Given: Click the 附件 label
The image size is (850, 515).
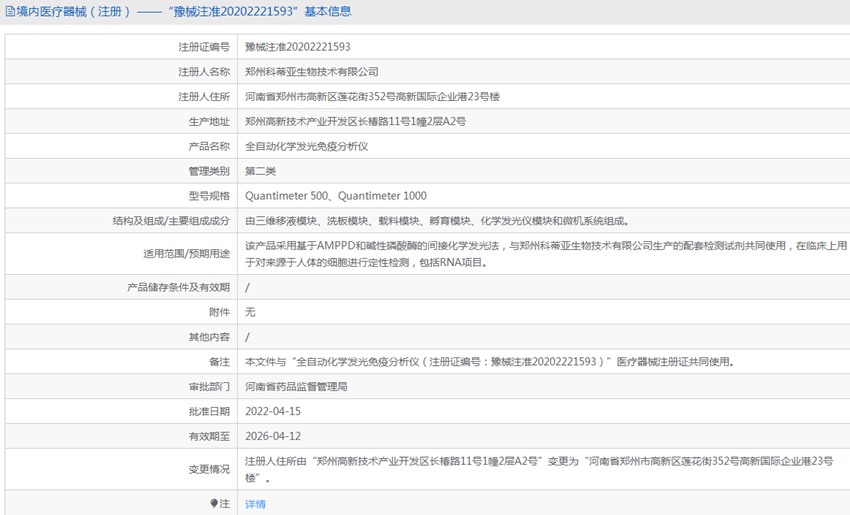Looking at the screenshot, I should click(220, 312).
